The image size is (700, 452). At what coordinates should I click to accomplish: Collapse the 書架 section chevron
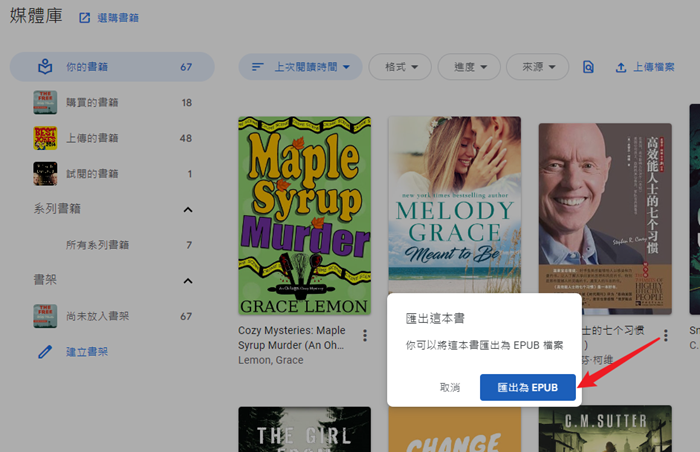click(x=188, y=281)
